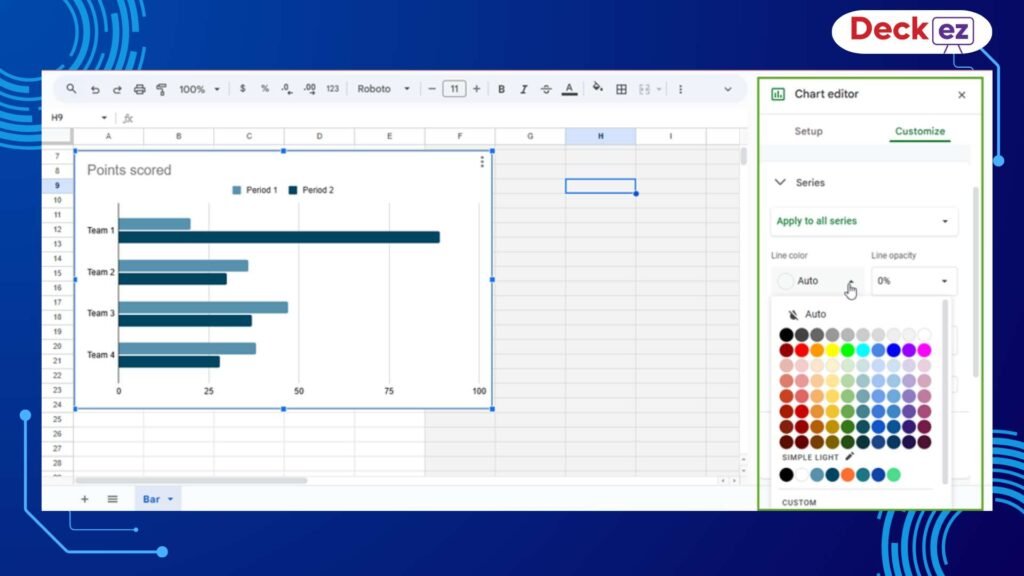Open the borders tool

click(621, 89)
